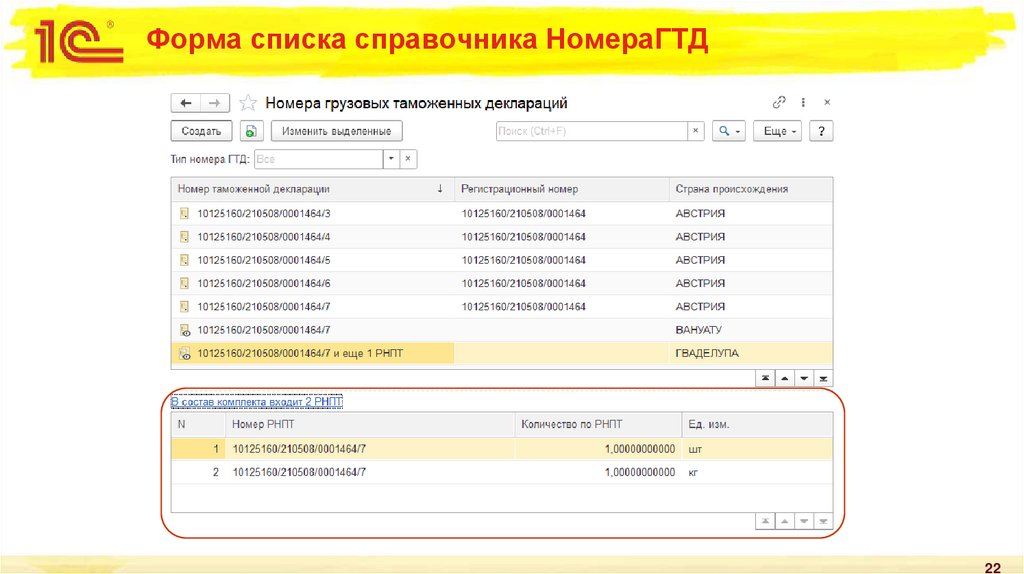The height and width of the screenshot is (574, 1024).
Task: Click the document icon of row ending /4
Action: (x=184, y=237)
